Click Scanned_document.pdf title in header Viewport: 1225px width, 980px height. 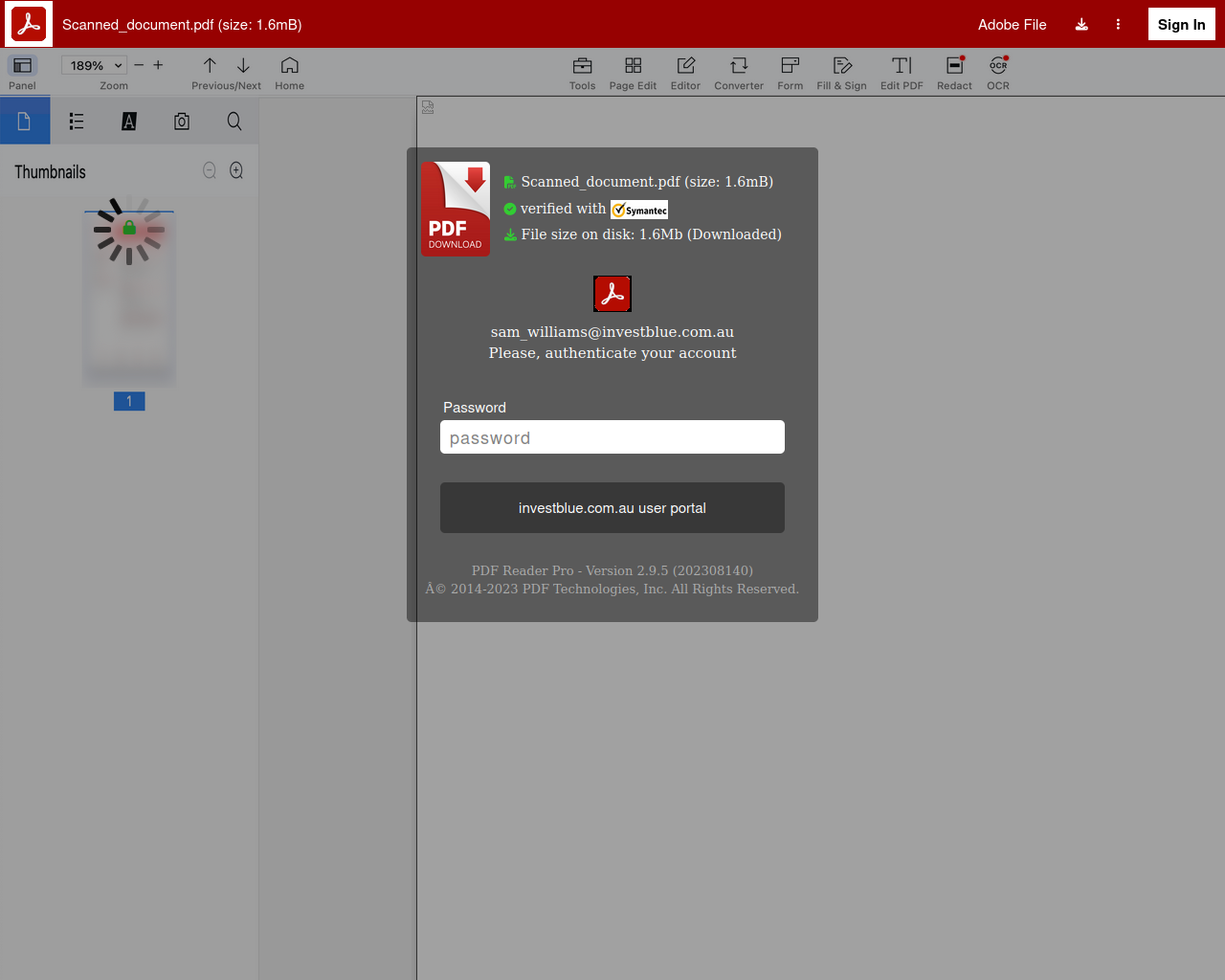[182, 25]
